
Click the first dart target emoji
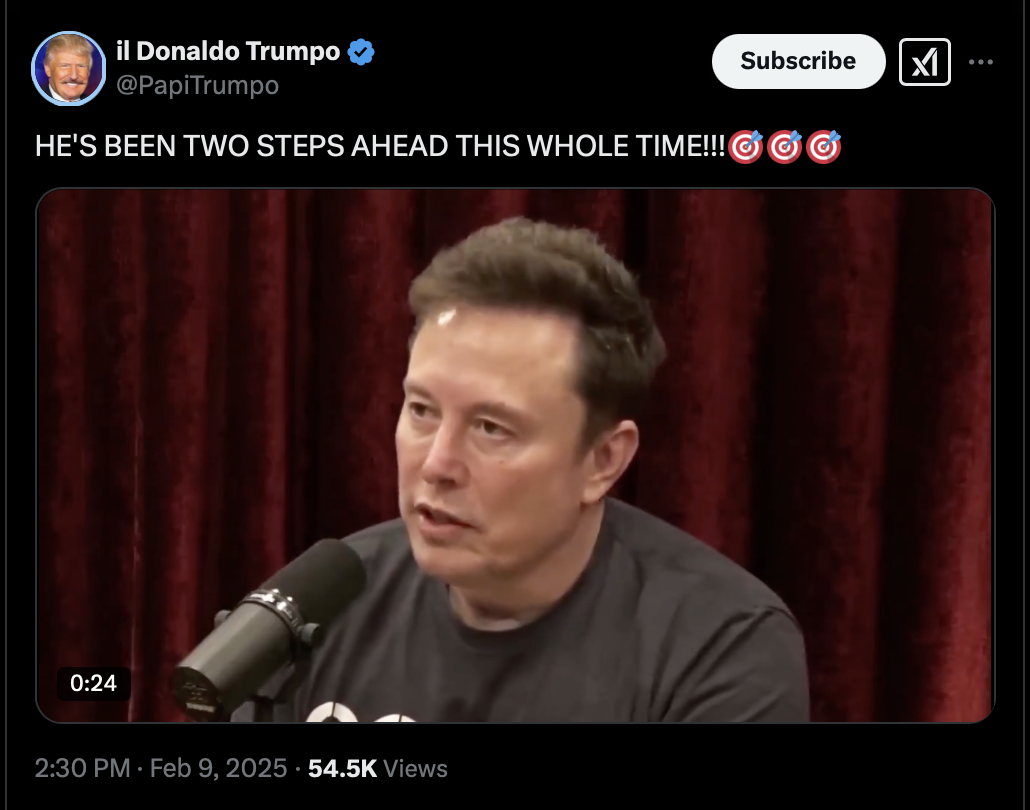click(746, 146)
